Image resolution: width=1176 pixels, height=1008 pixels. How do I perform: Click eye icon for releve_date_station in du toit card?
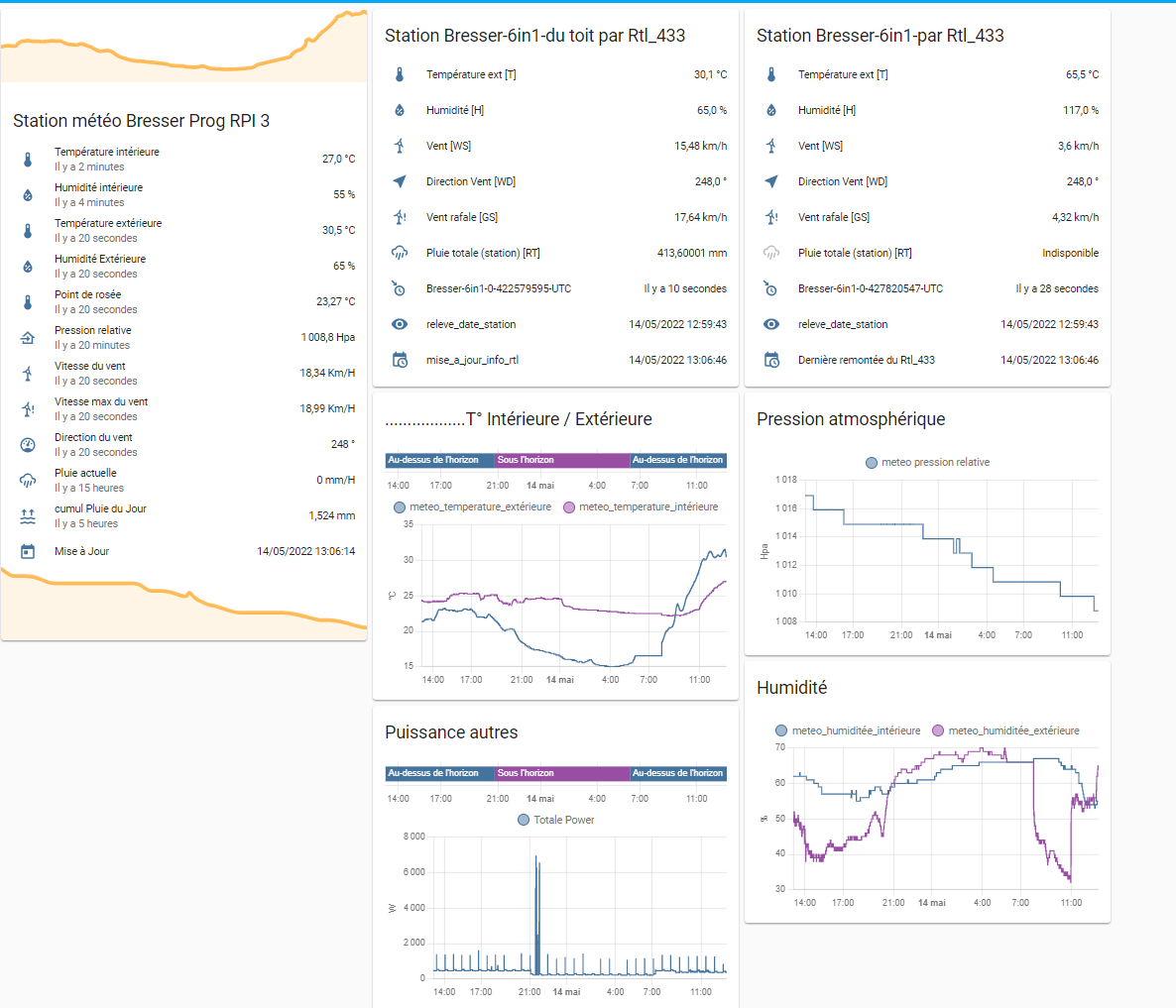pos(400,324)
